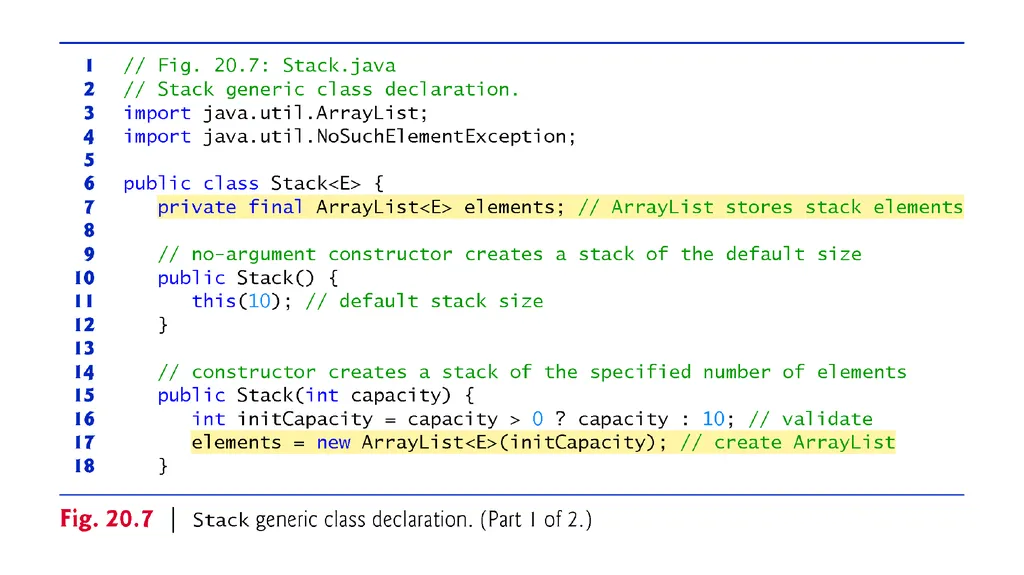Click the 'import' keyword on line 4

point(157,137)
